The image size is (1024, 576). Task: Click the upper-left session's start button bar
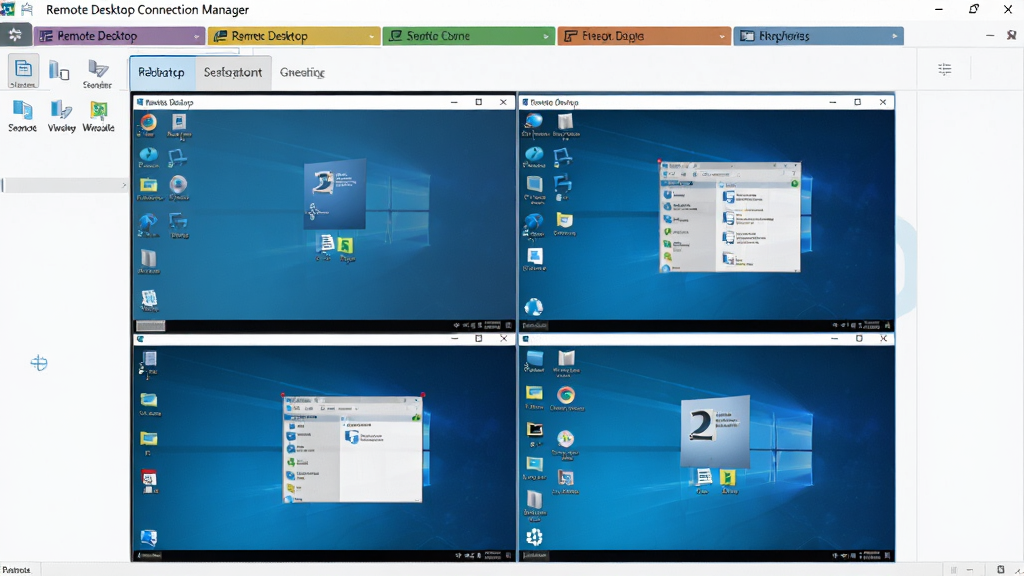pyautogui.click(x=150, y=325)
